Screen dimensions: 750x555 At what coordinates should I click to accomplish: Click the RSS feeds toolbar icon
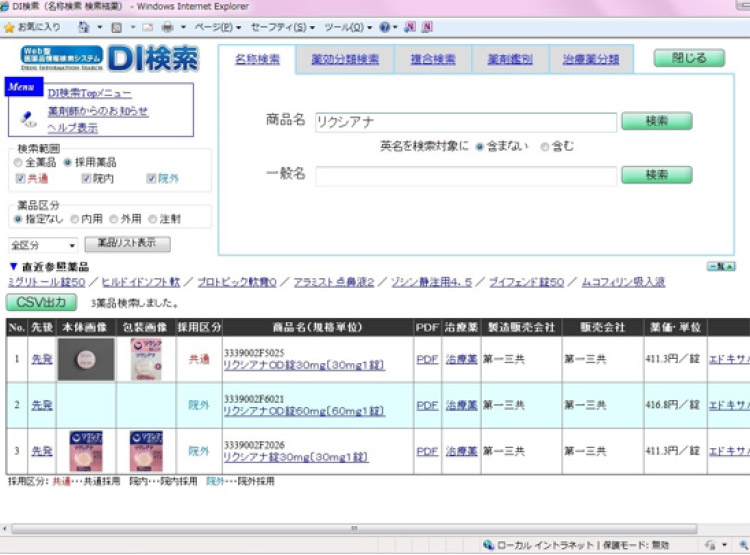coord(117,26)
